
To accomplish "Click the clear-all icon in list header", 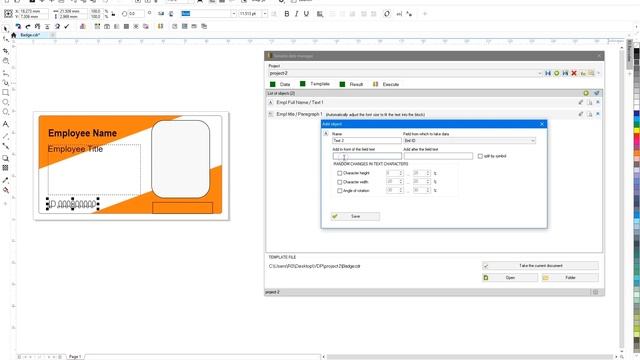I will tap(596, 93).
